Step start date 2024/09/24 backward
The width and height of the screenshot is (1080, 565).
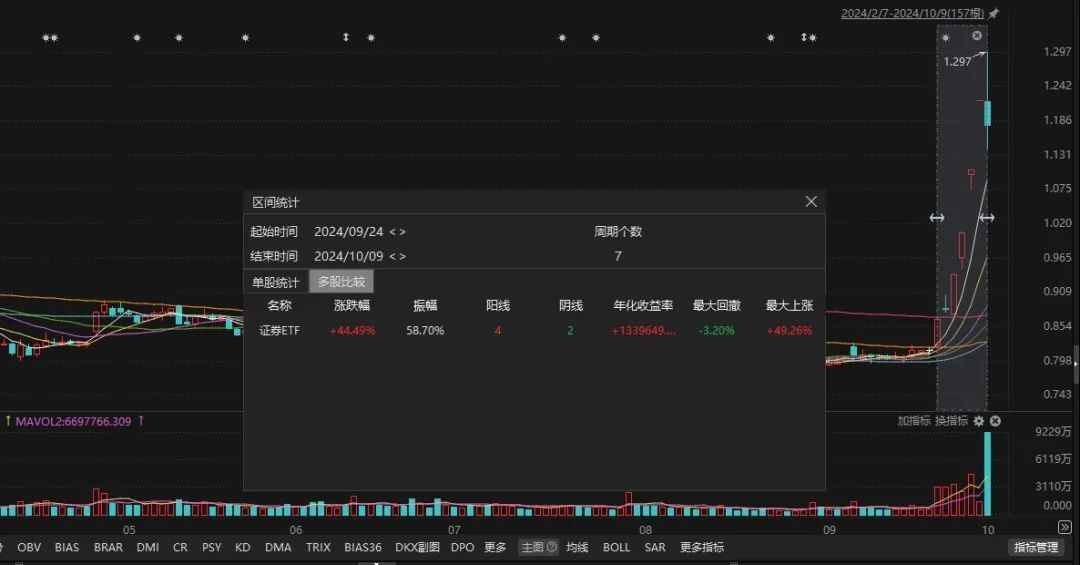[393, 232]
